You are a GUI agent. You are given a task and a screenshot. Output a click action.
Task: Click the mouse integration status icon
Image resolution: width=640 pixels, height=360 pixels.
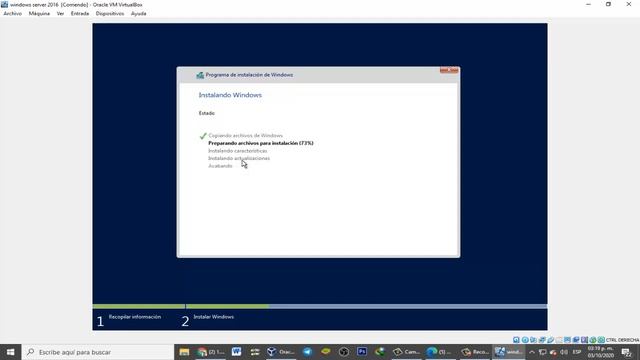point(593,340)
